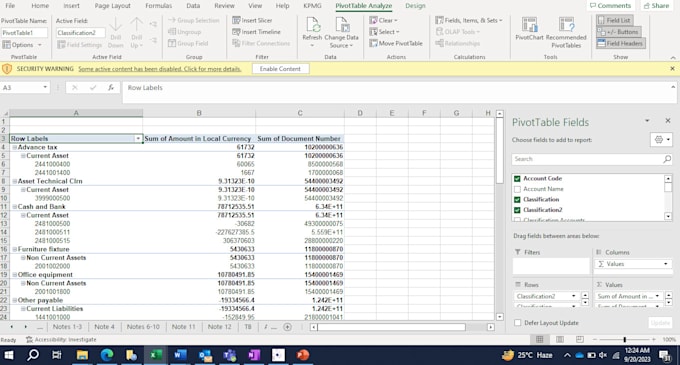
Task: Click the search magnifier in field list
Action: (x=667, y=159)
